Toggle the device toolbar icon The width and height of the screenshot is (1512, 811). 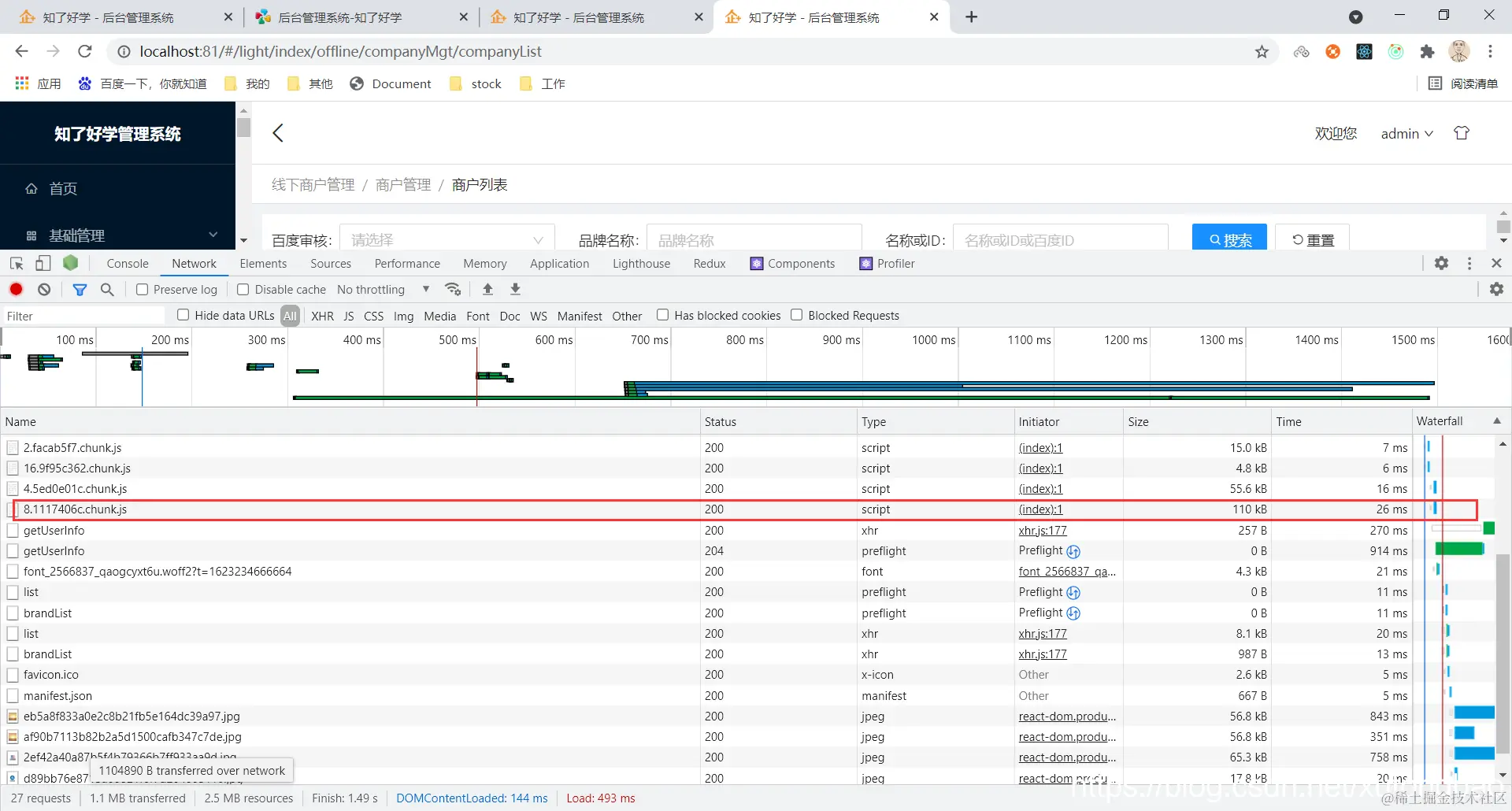coord(43,264)
